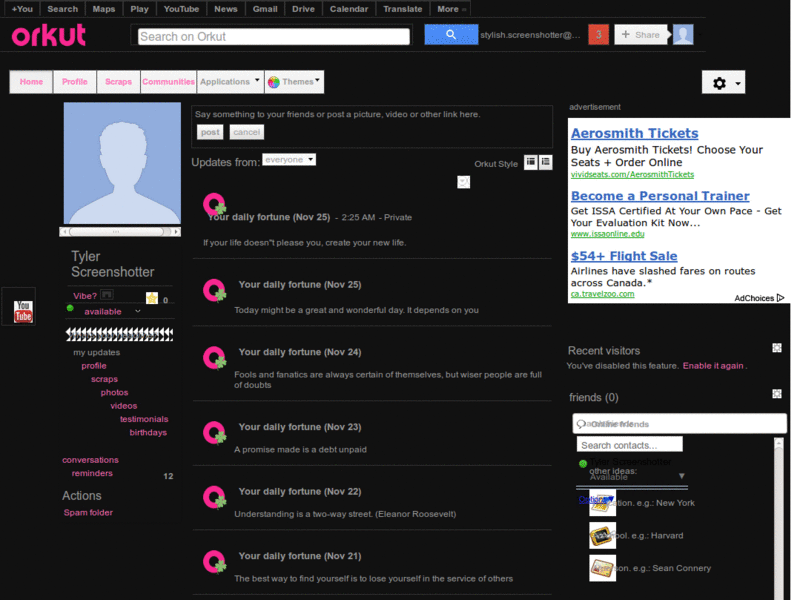Open the Aerosmith Tickets ad link

[x=634, y=133]
